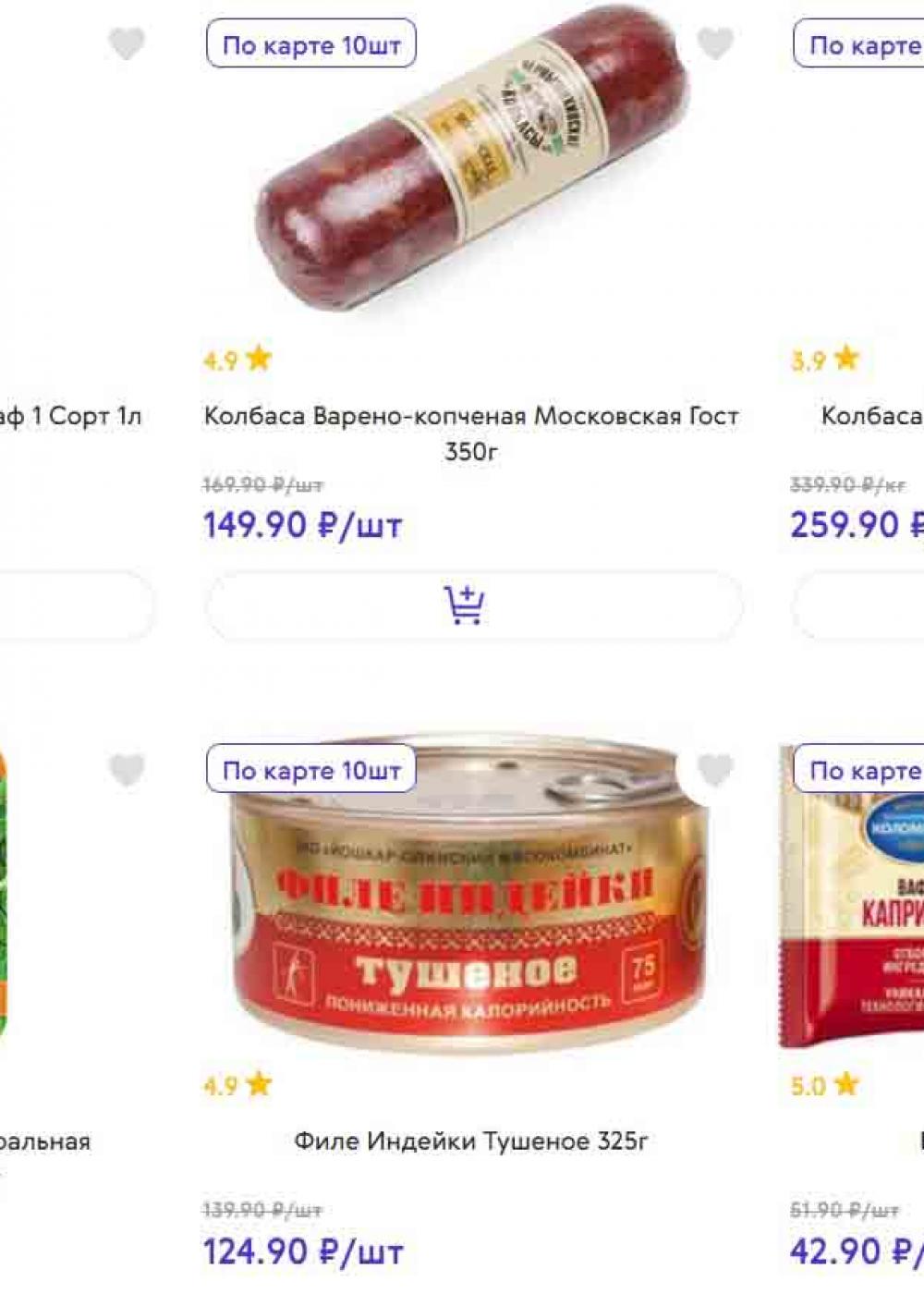Click the 3.9 star rating on right product
The image size is (924, 1294).
[825, 359]
